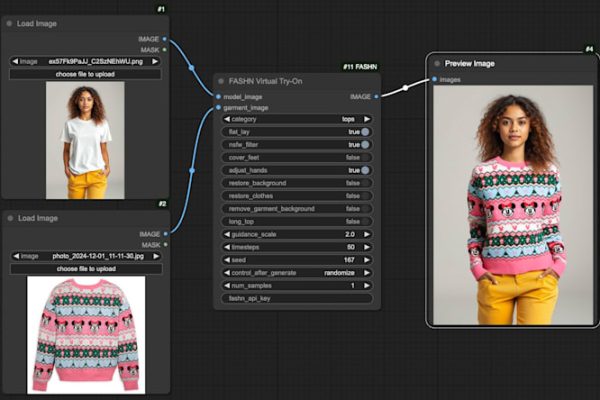Select next image file in node #2
600x400 pixels.
[x=156, y=256]
